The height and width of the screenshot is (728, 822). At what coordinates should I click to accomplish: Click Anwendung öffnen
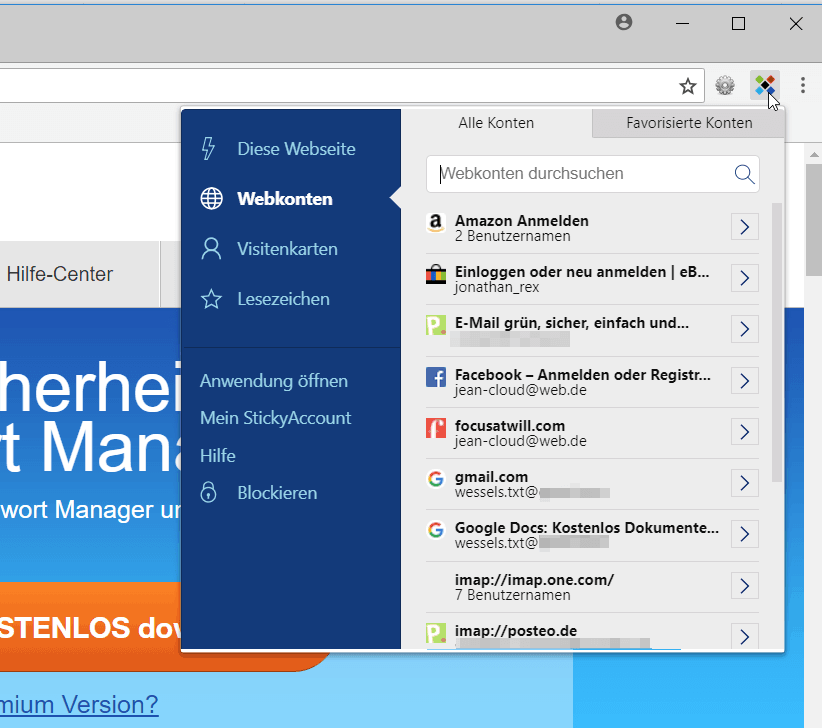pyautogui.click(x=274, y=381)
